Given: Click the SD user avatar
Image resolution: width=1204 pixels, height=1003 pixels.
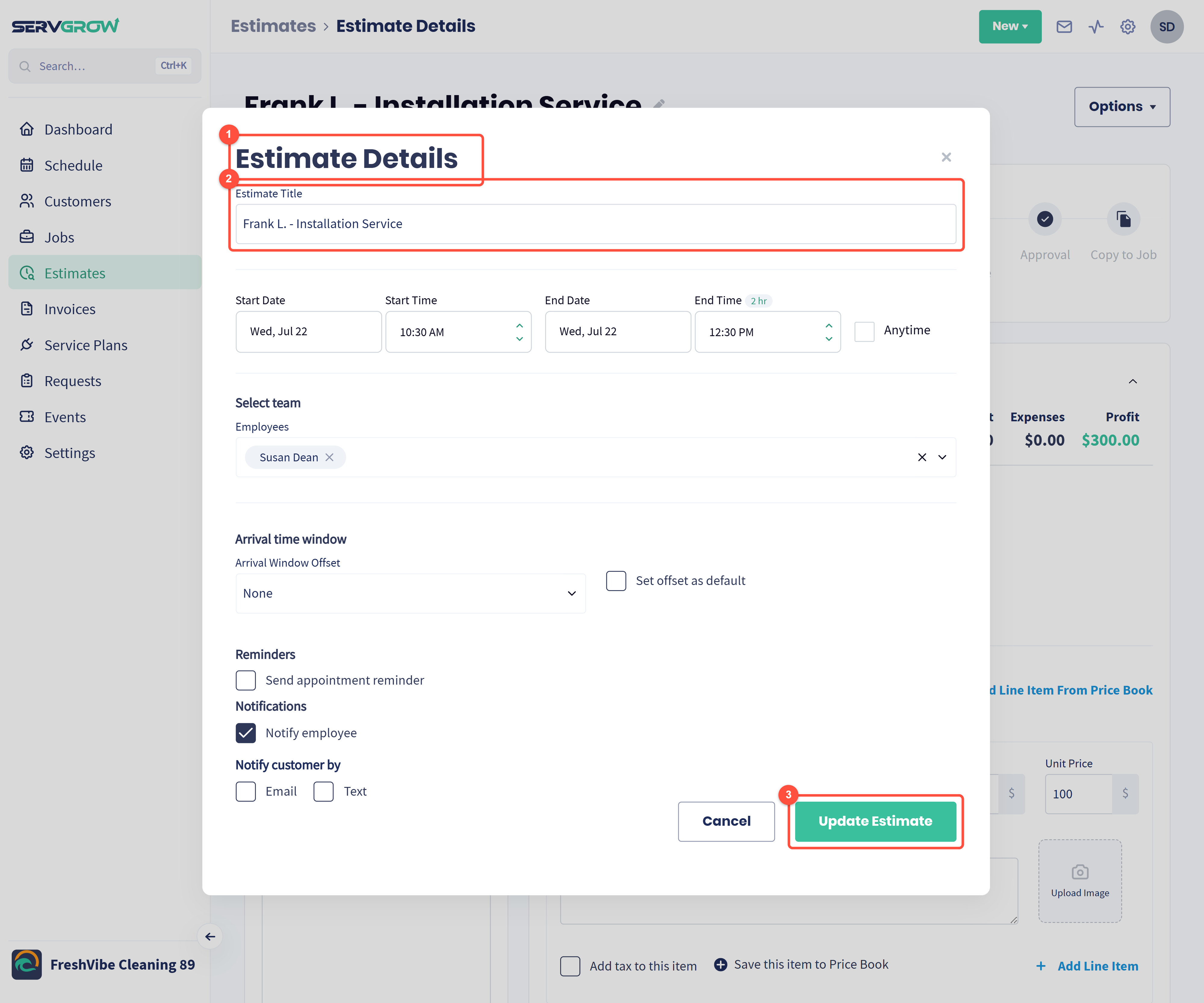Looking at the screenshot, I should click(1167, 26).
